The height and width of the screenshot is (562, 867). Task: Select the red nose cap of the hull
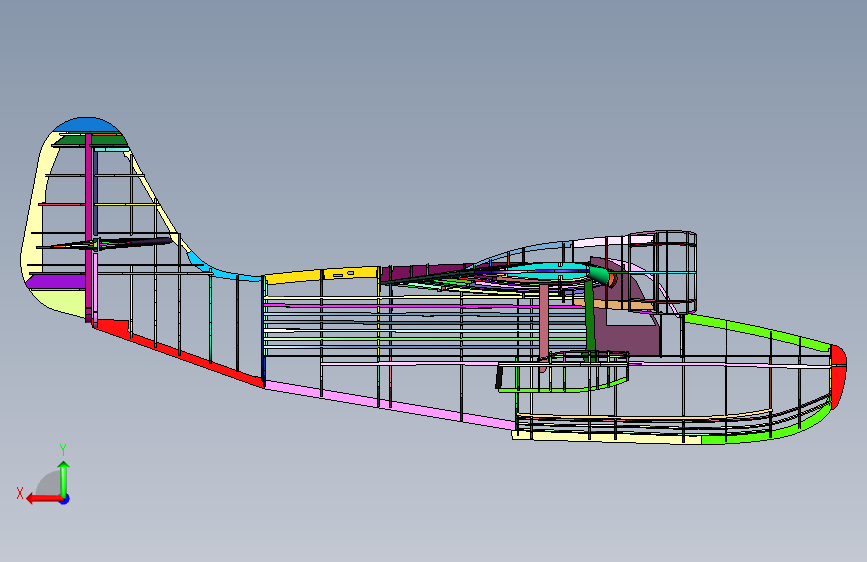click(838, 376)
